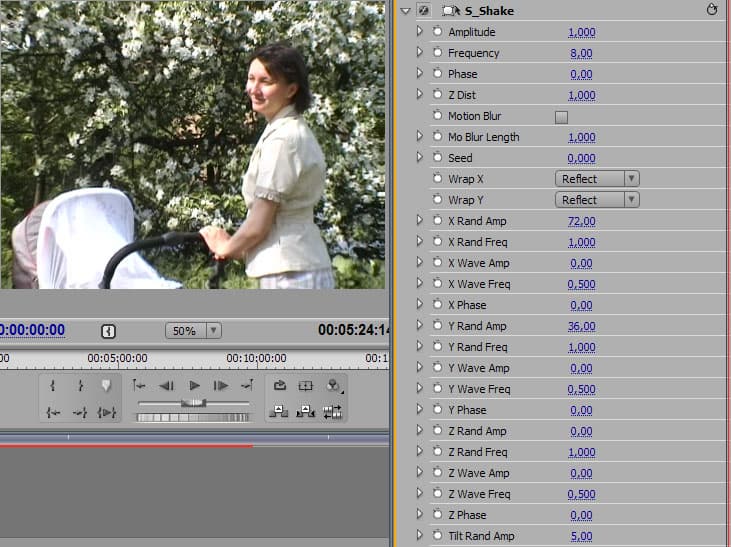Toggle Z Rand Freq stopwatch

(437, 451)
